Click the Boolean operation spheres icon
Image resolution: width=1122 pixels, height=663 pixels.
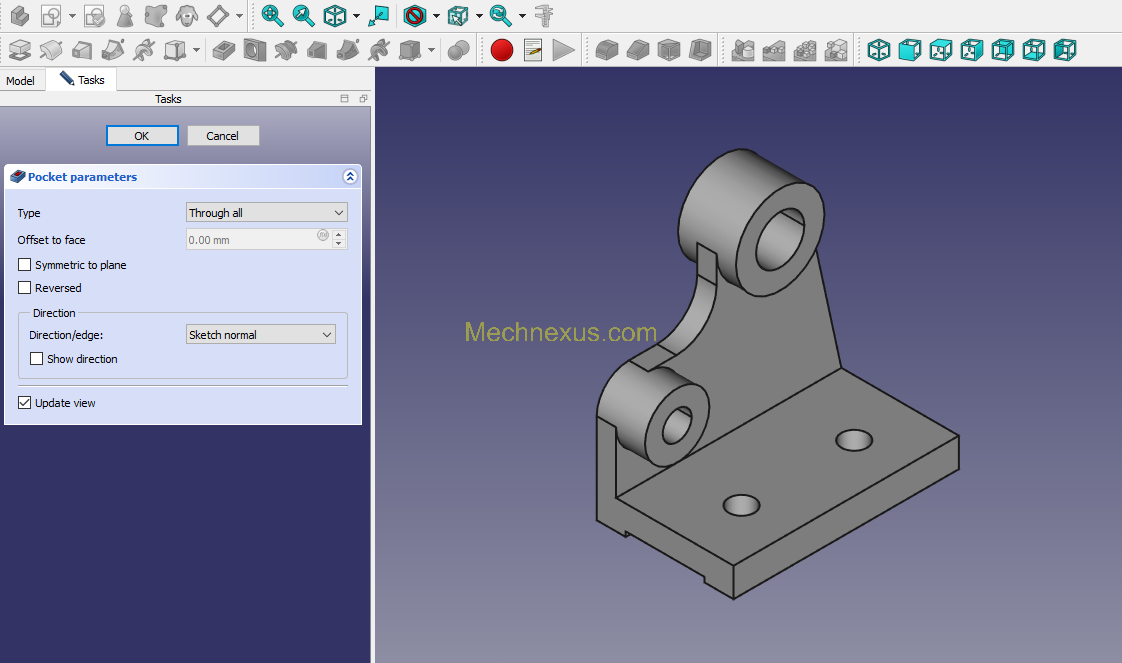point(458,50)
